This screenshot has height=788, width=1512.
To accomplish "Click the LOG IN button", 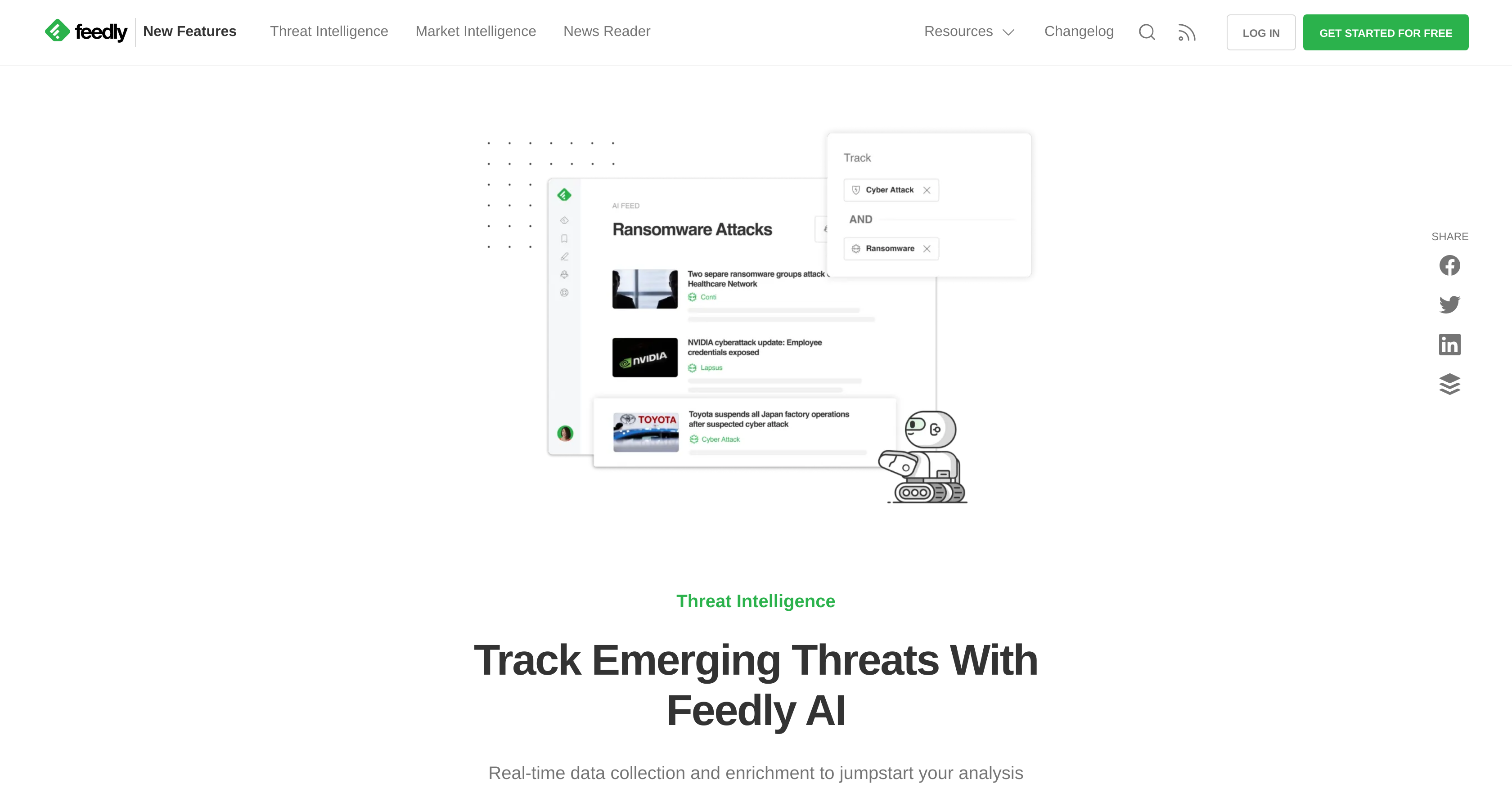I will coord(1260,32).
